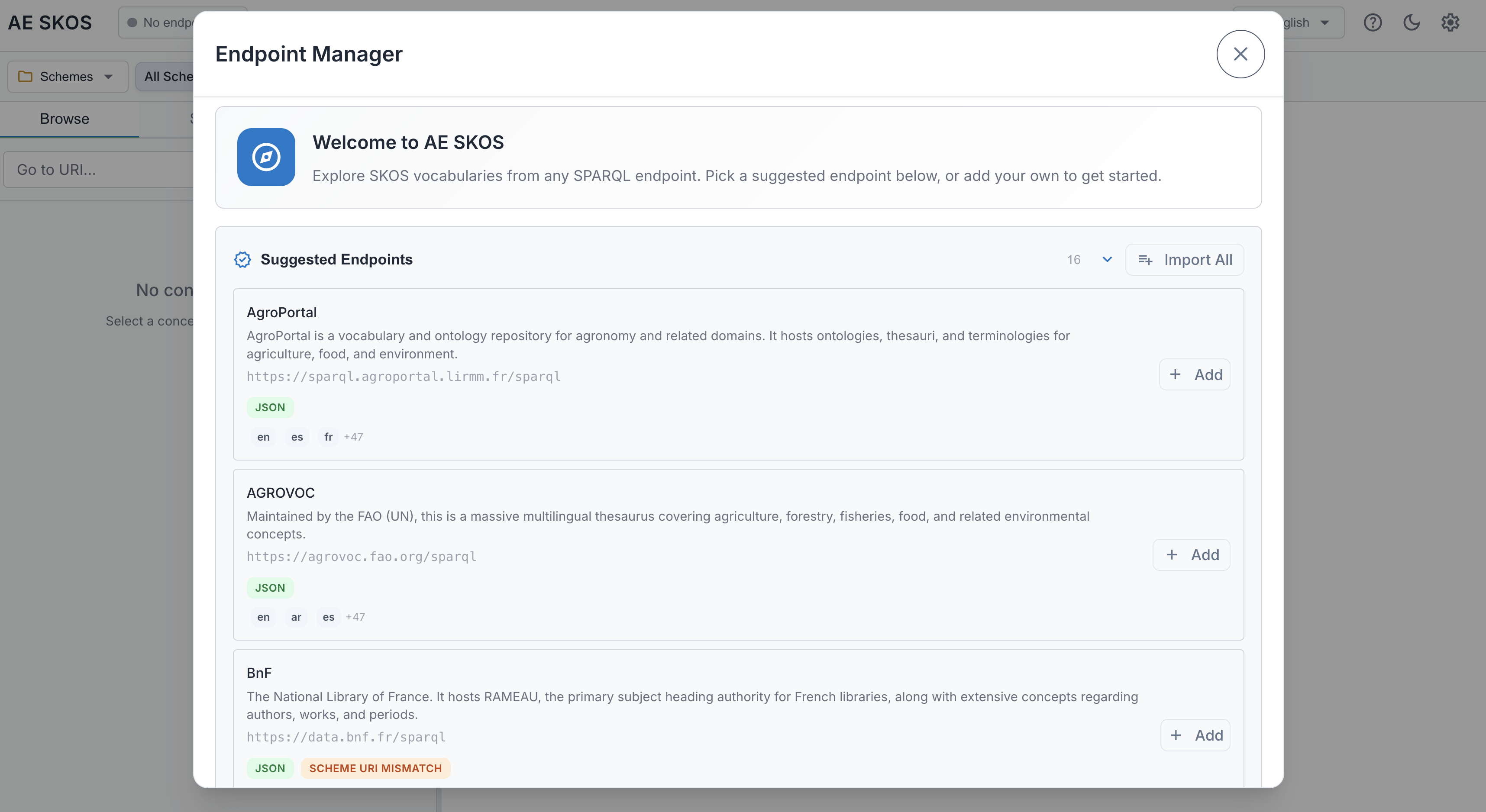Viewport: 1486px width, 812px height.
Task: Click the Suggested Endpoints verified badge icon
Action: [242, 260]
